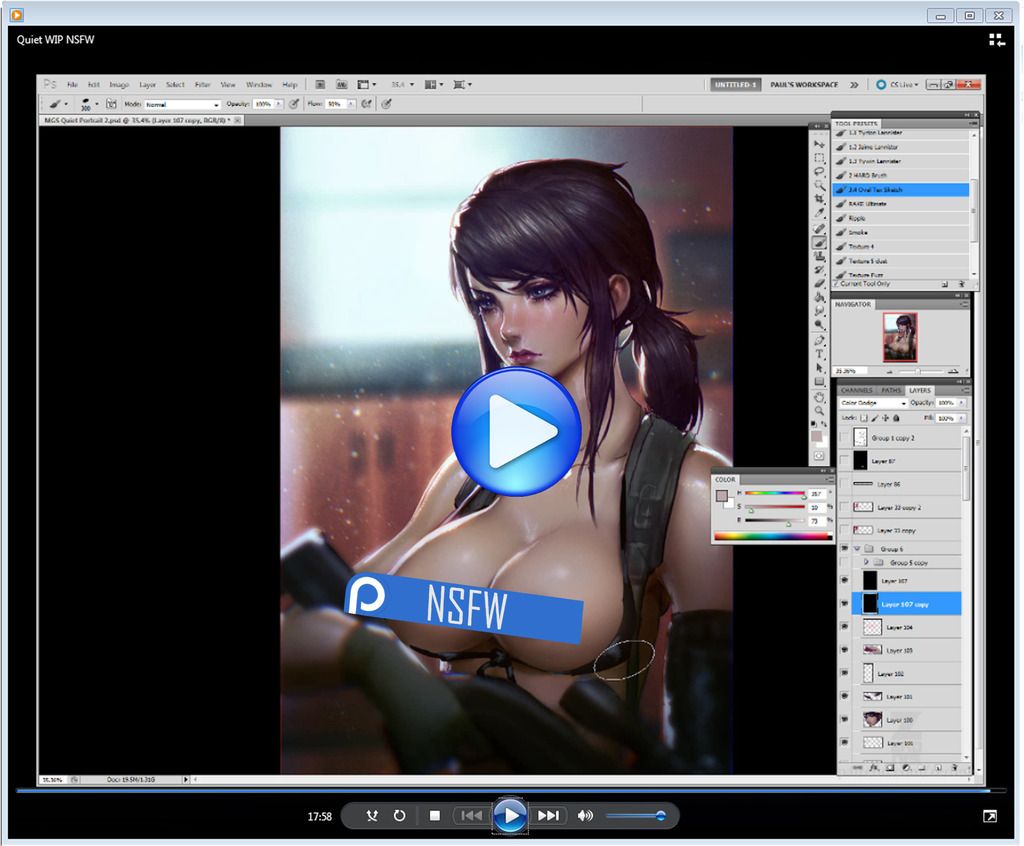Select the Crop tool
The width and height of the screenshot is (1024, 846).
coord(819,199)
